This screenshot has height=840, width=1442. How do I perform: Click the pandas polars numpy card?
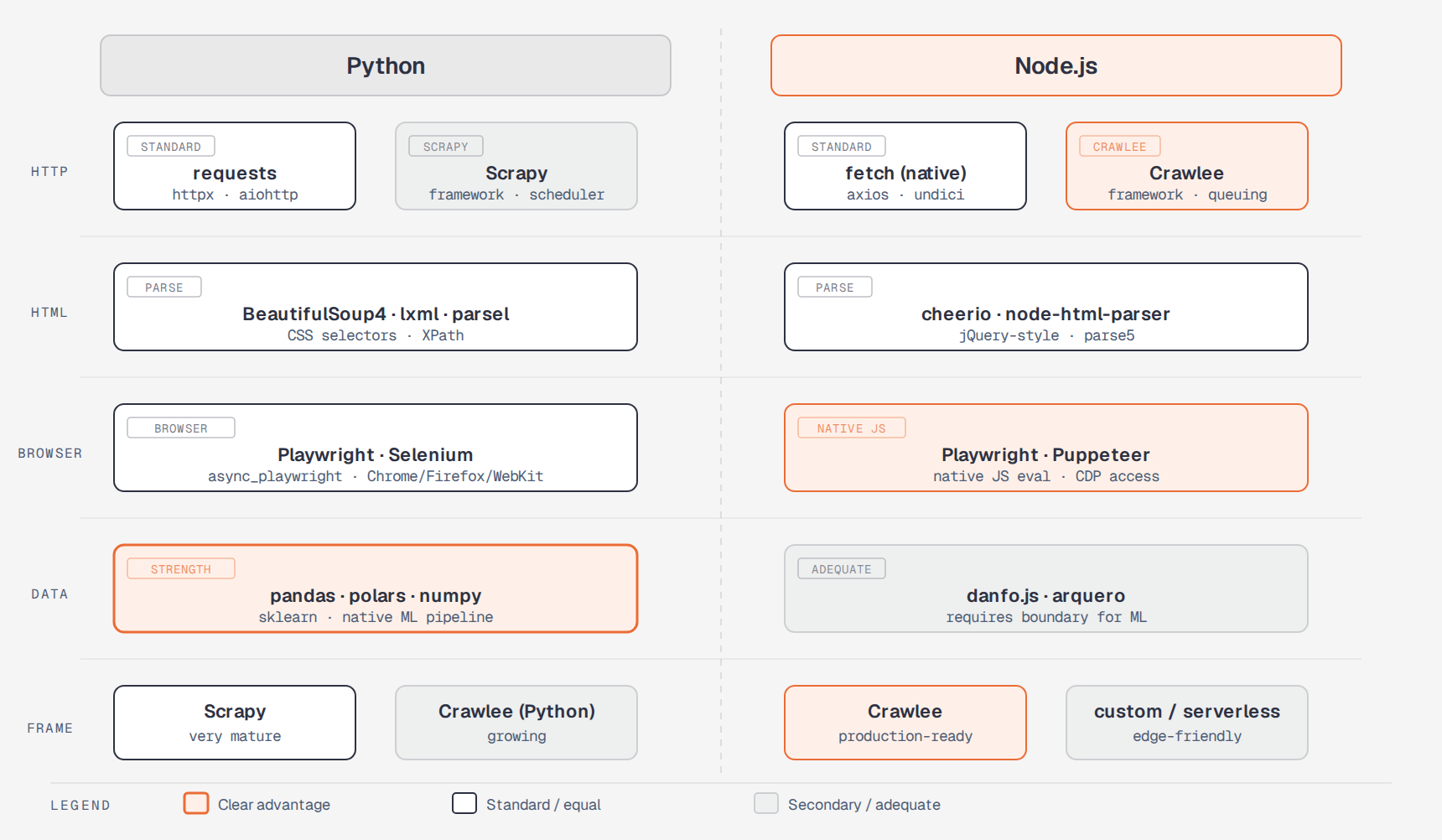click(376, 589)
